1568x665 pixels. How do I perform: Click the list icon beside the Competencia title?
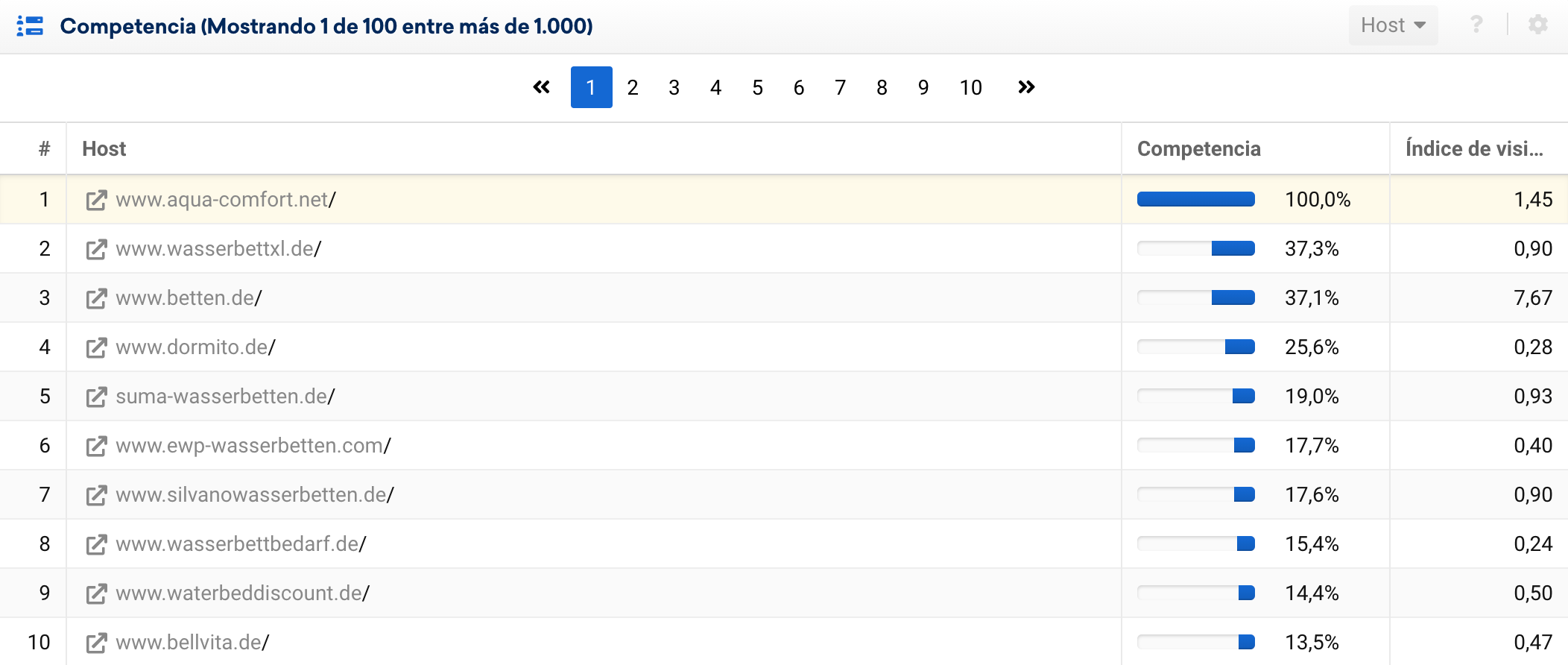tap(30, 26)
